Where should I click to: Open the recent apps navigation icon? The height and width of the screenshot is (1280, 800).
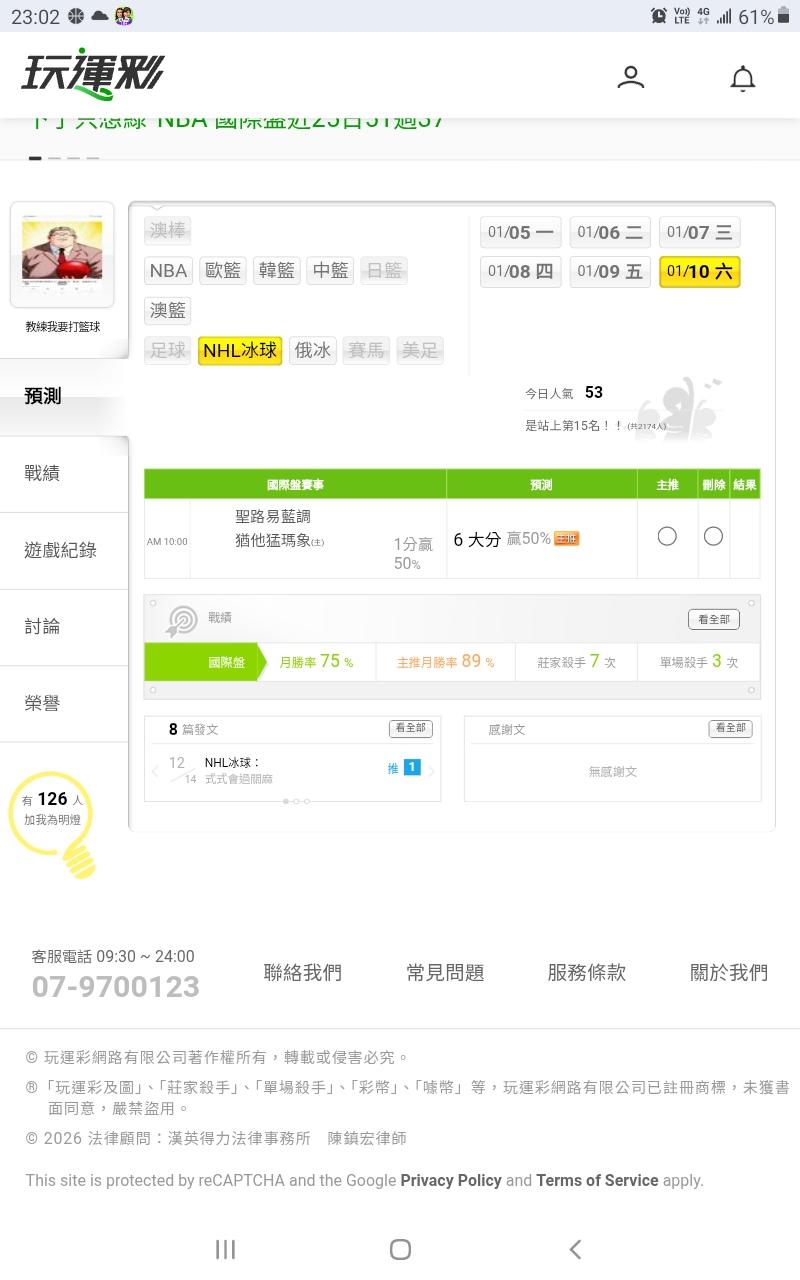pos(226,1248)
